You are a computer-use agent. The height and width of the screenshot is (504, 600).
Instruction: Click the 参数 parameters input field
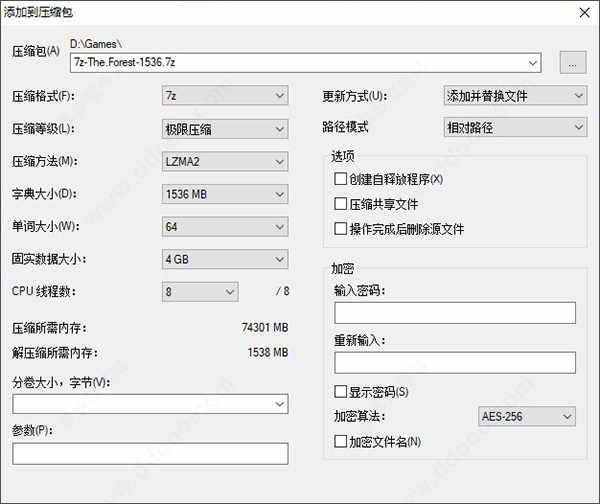150,454
